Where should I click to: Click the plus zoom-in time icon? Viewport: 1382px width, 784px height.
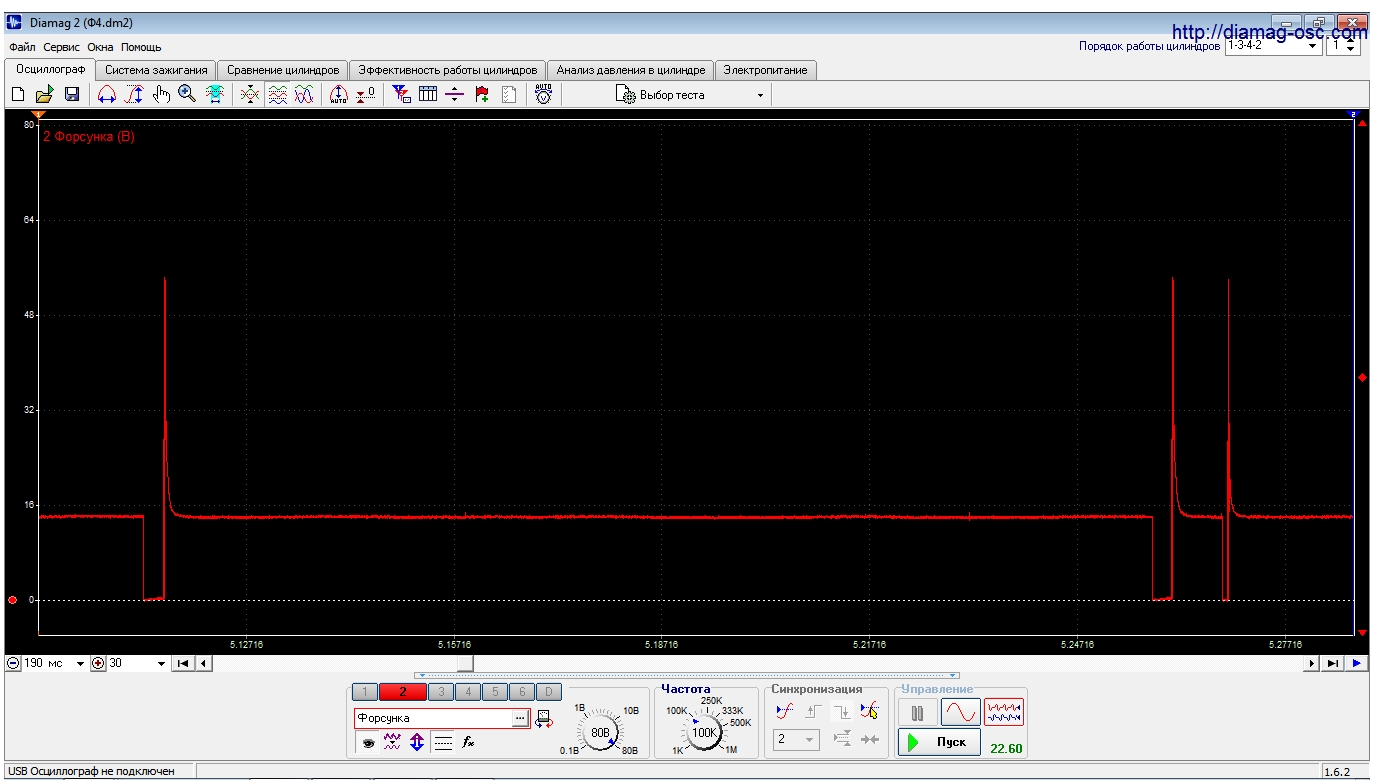98,663
